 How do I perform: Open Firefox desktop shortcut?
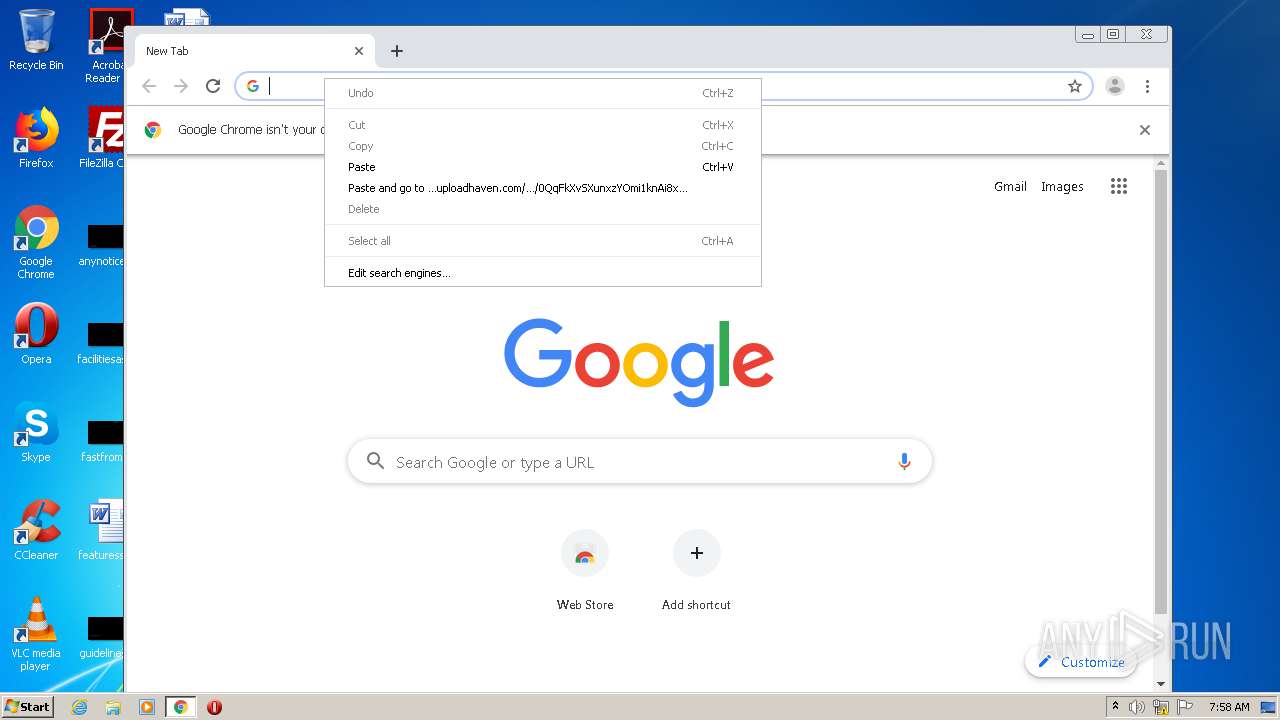(36, 138)
